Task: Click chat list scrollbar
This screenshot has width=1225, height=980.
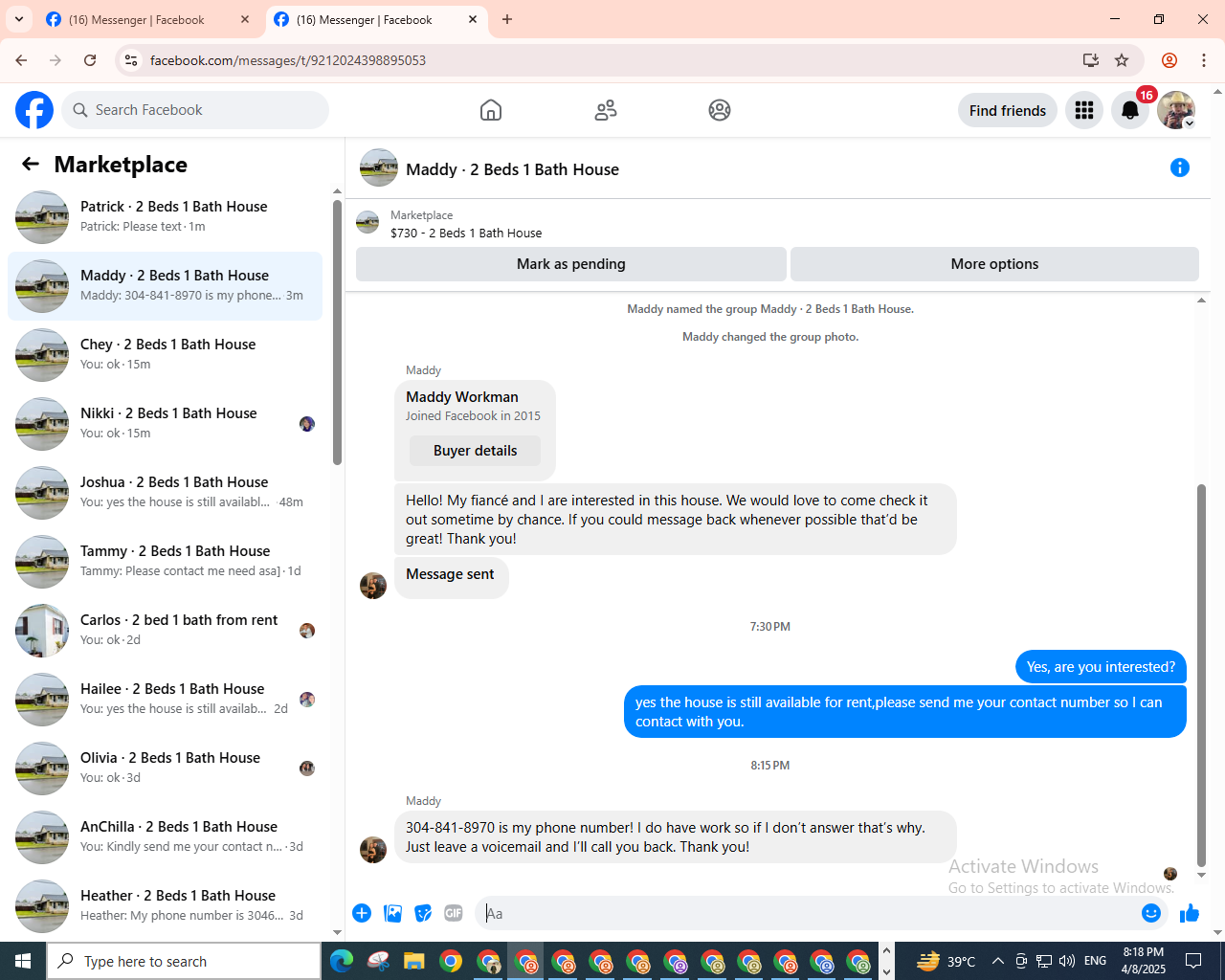Action: pyautogui.click(x=337, y=333)
